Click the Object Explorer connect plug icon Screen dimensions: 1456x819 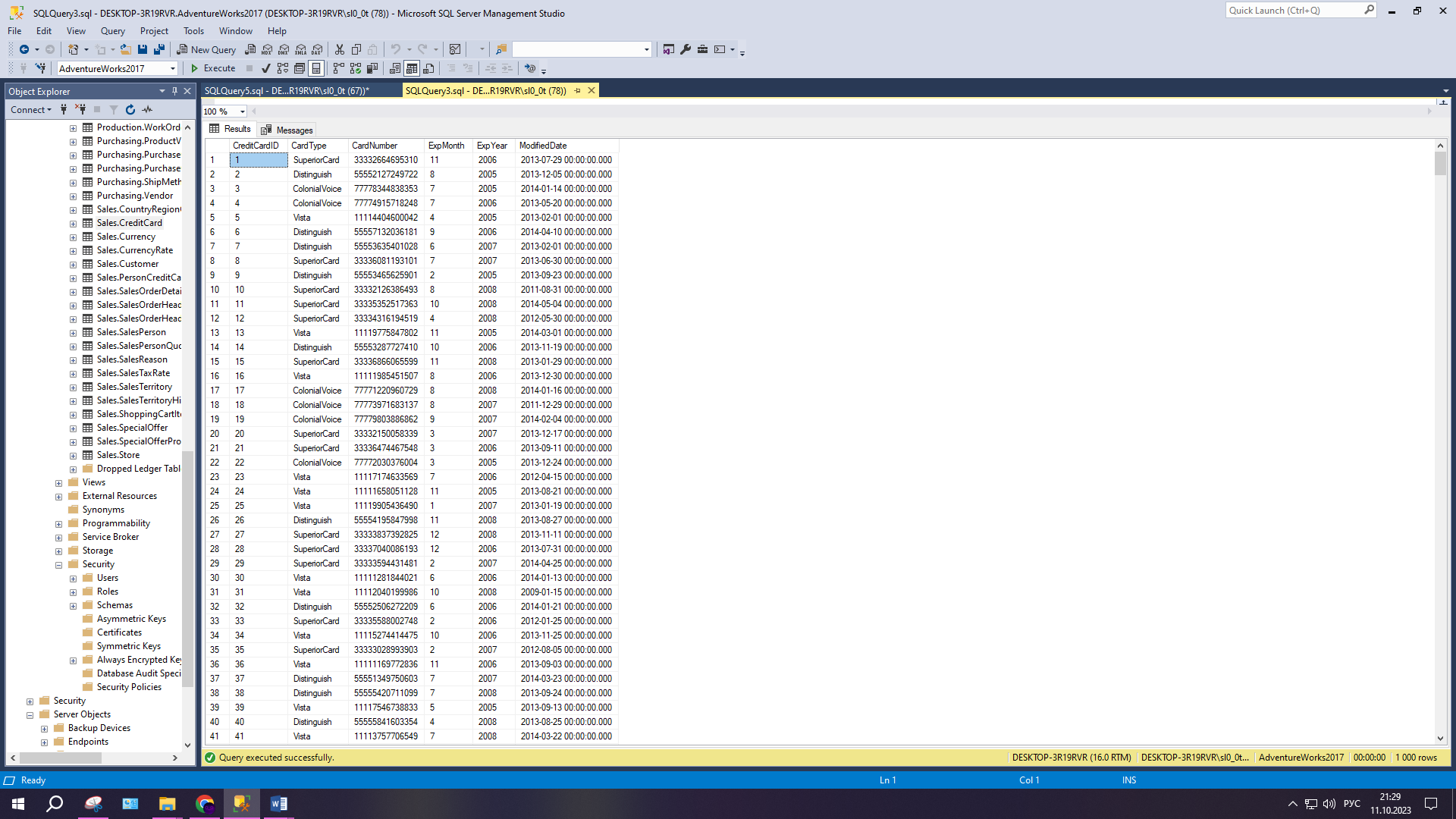click(x=64, y=110)
